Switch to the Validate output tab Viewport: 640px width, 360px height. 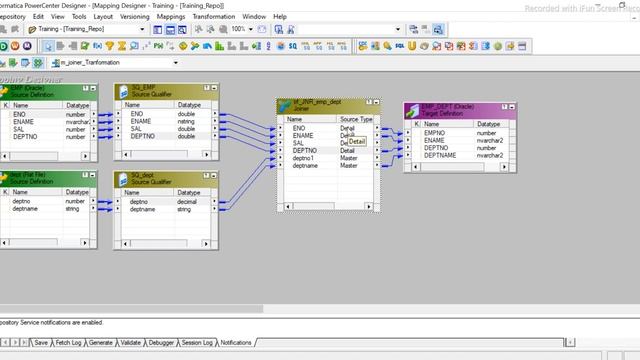point(131,343)
